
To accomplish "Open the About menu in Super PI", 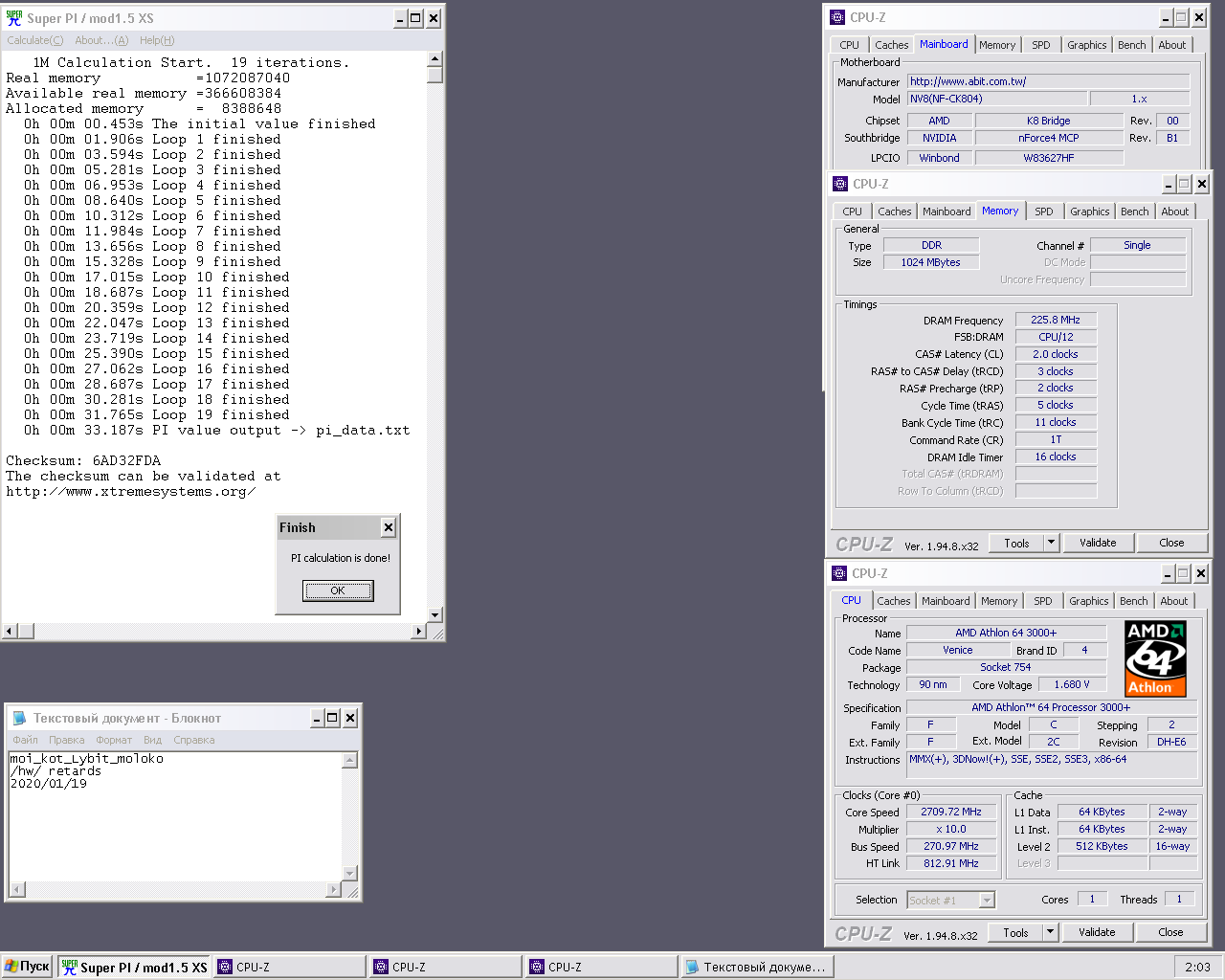I will coord(101,40).
